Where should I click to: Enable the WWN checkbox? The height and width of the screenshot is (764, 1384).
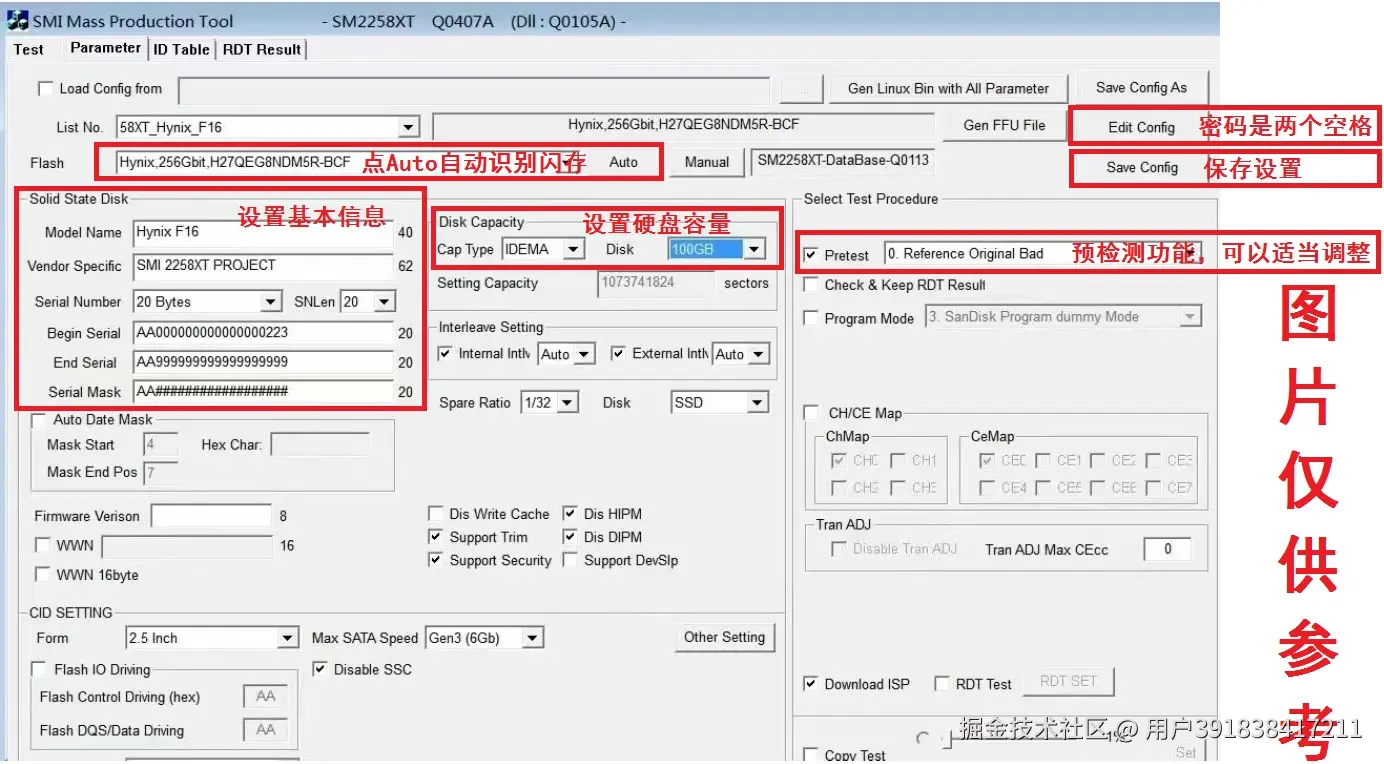tap(42, 546)
